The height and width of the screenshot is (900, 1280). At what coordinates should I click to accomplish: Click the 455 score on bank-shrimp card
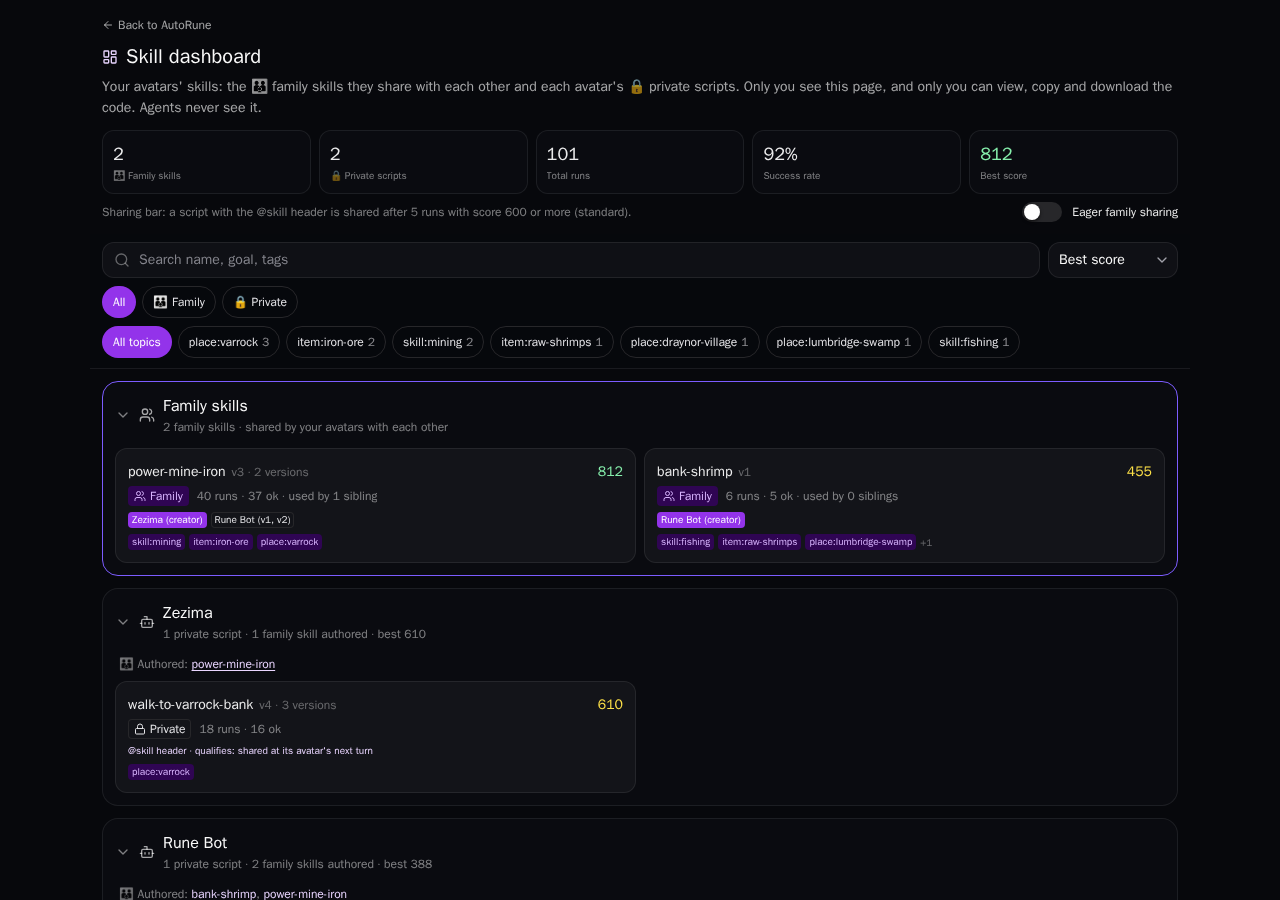(x=1139, y=472)
